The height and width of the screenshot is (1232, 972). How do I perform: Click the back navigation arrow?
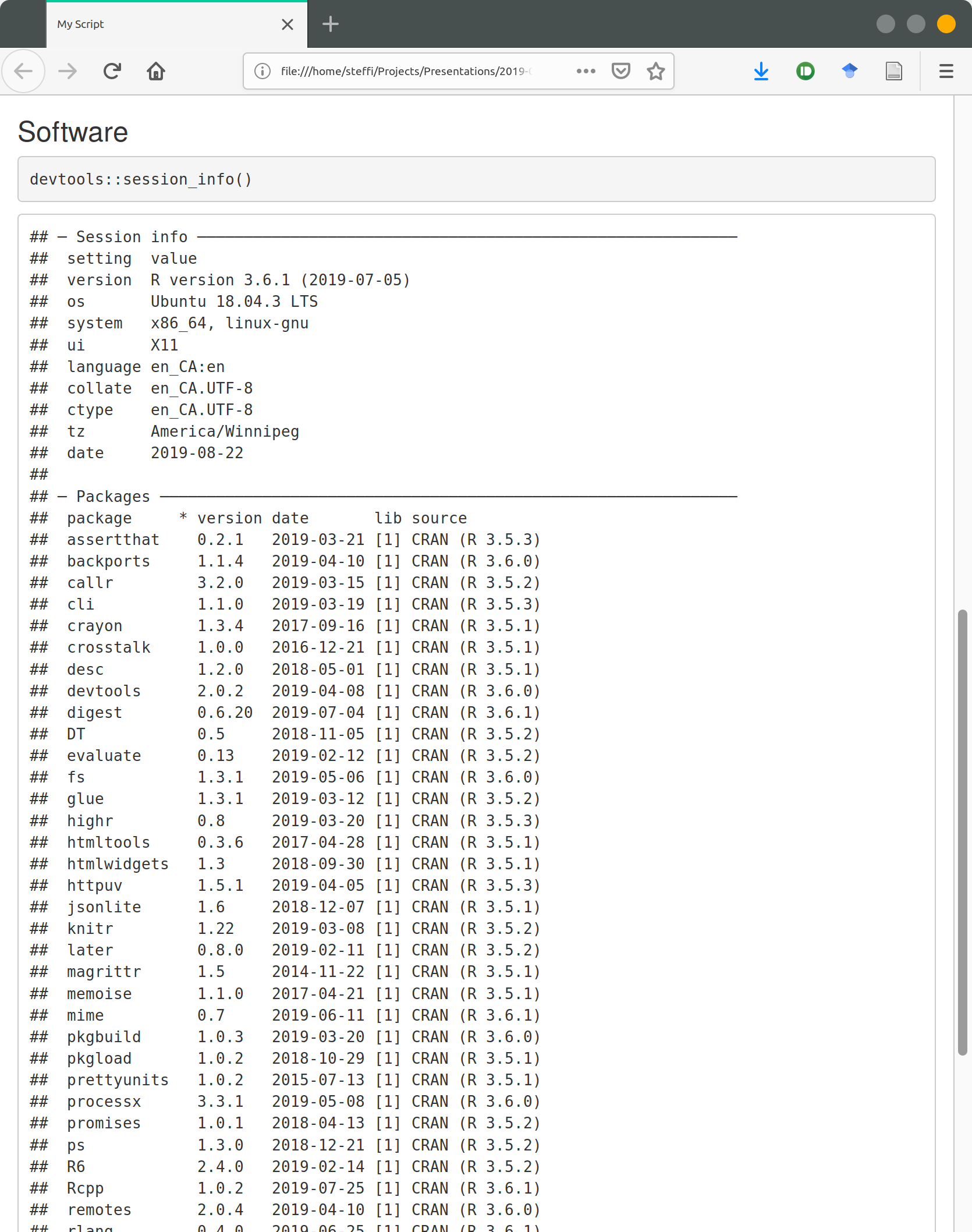click(x=23, y=71)
